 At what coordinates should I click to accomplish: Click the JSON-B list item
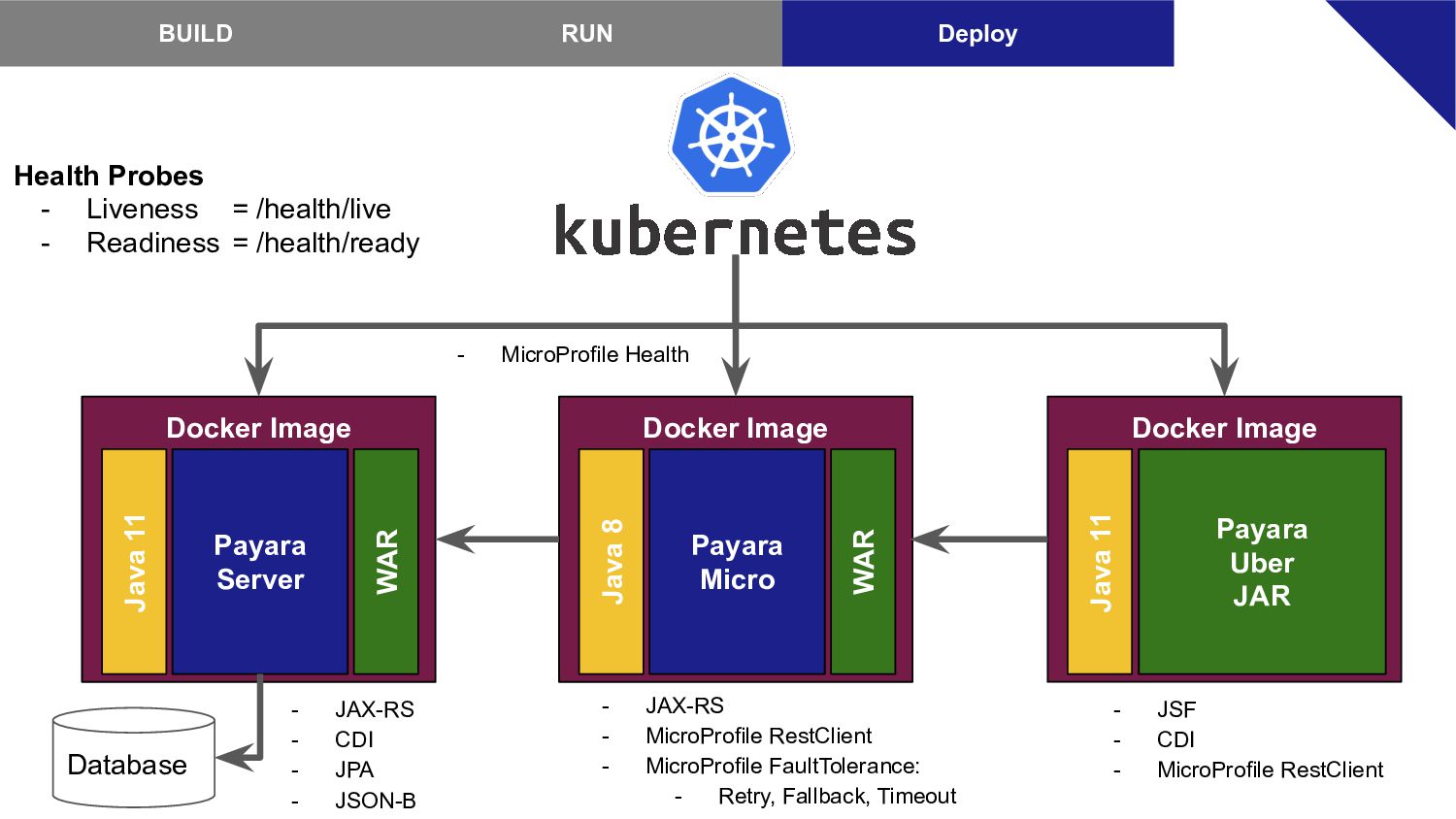376,801
